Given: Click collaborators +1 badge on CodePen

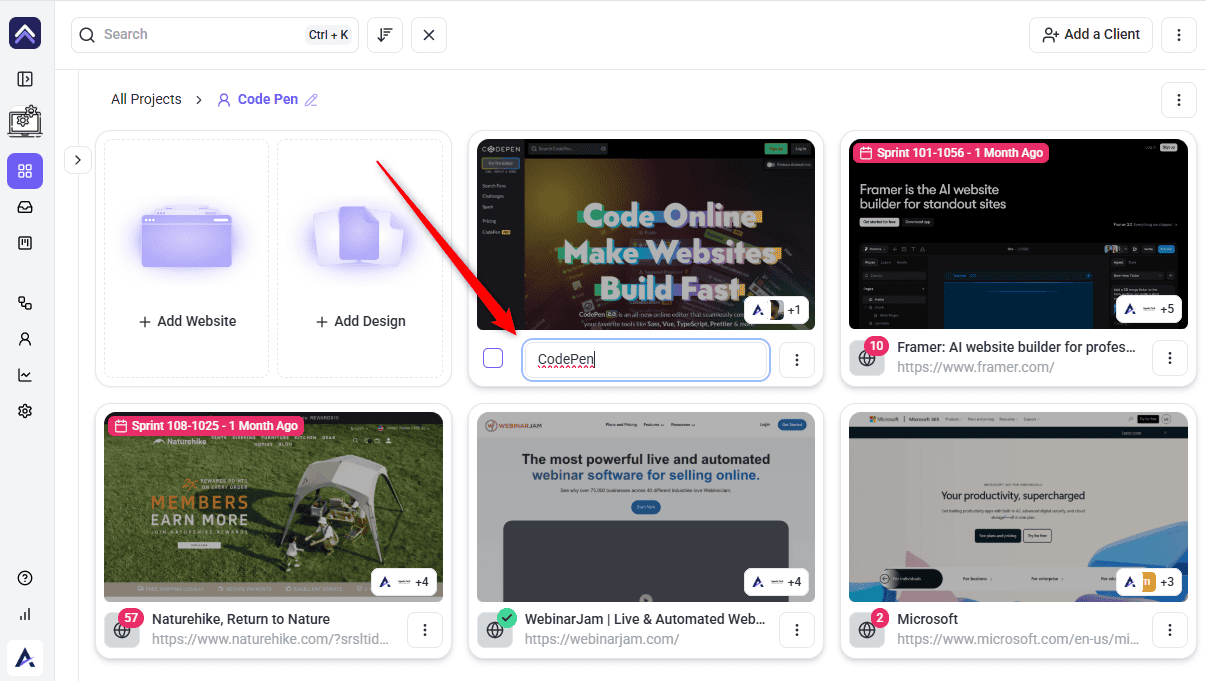Looking at the screenshot, I should (776, 310).
